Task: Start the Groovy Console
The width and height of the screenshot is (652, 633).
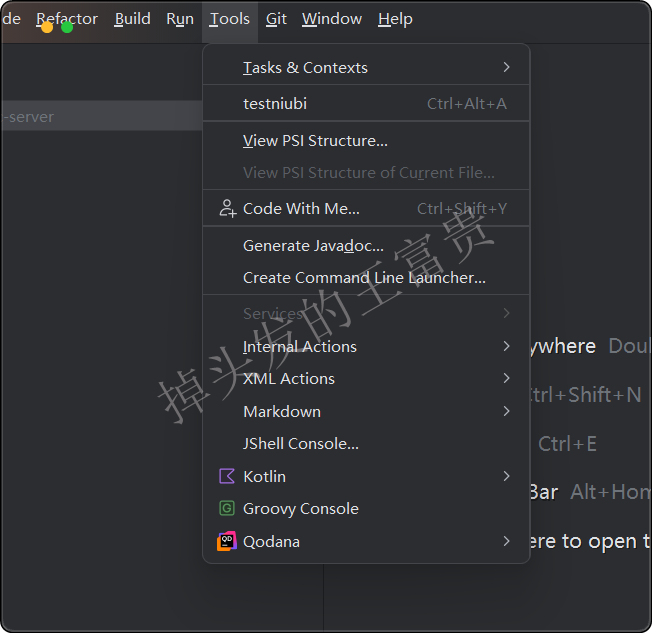Action: click(366, 509)
